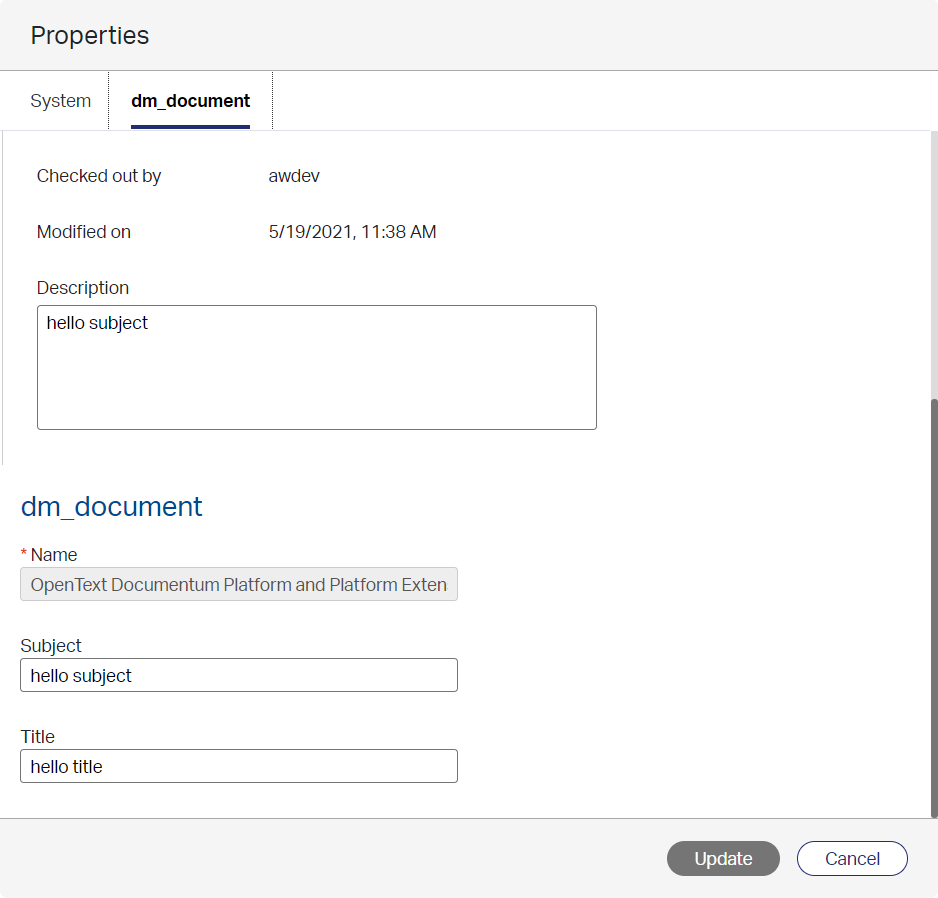Cancel the Properties dialog
The height and width of the screenshot is (898, 938).
point(851,859)
